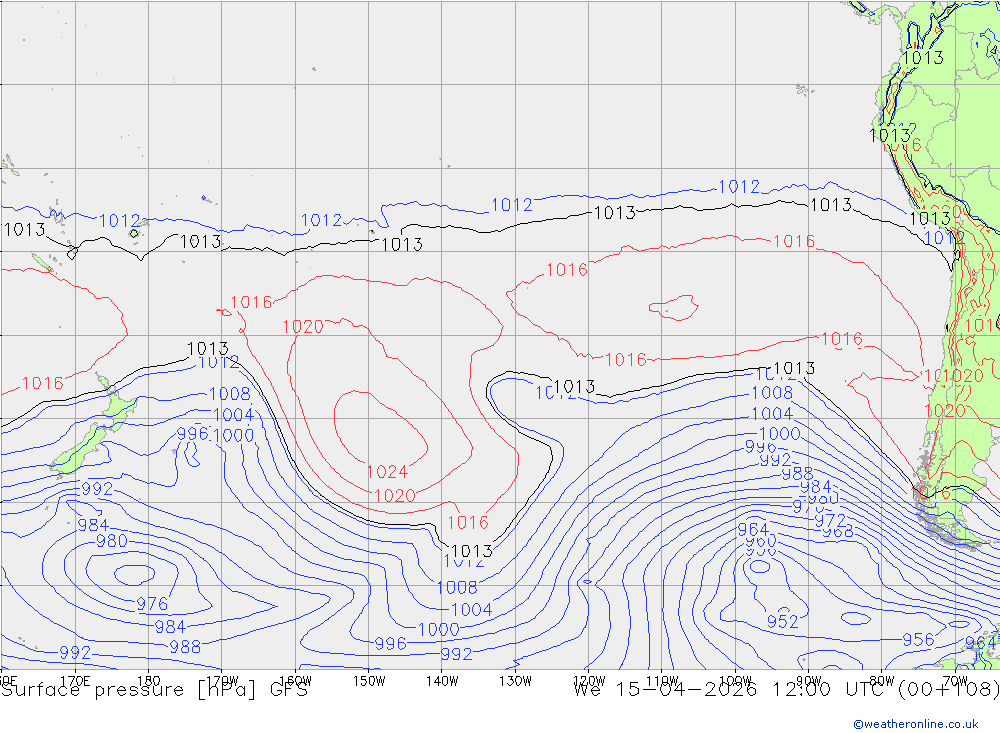Click the 150W longitude label
The width and height of the screenshot is (1000, 733).
click(x=369, y=681)
